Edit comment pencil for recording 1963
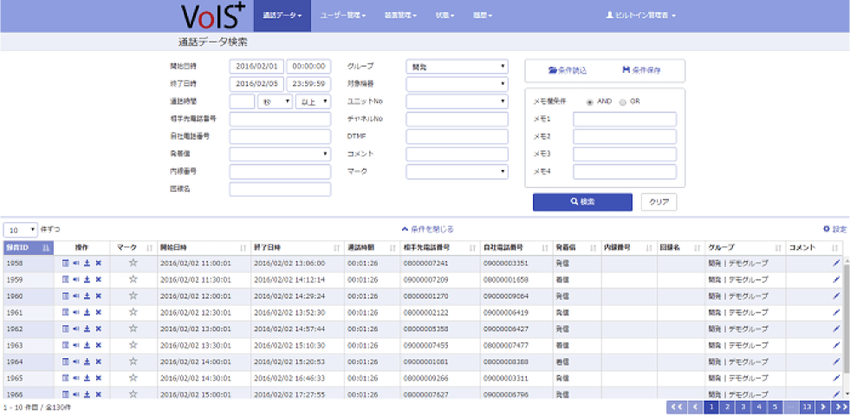Screen dimensions: 850x417 pos(836,345)
